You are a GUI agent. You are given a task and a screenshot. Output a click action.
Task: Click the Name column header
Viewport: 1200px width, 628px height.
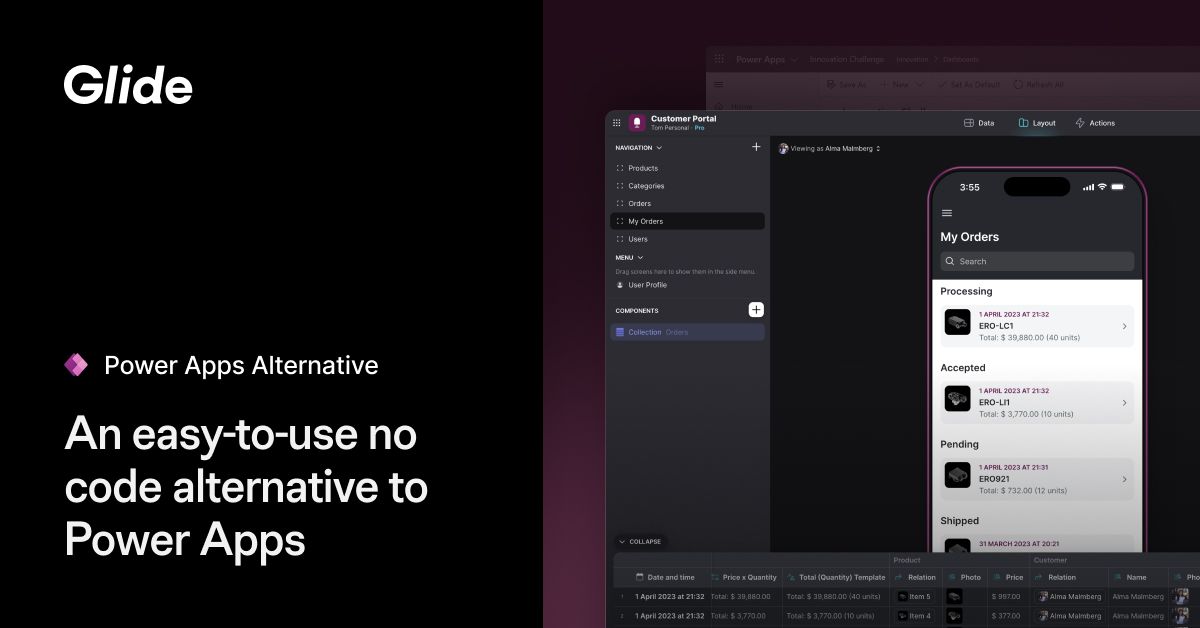(x=1137, y=577)
